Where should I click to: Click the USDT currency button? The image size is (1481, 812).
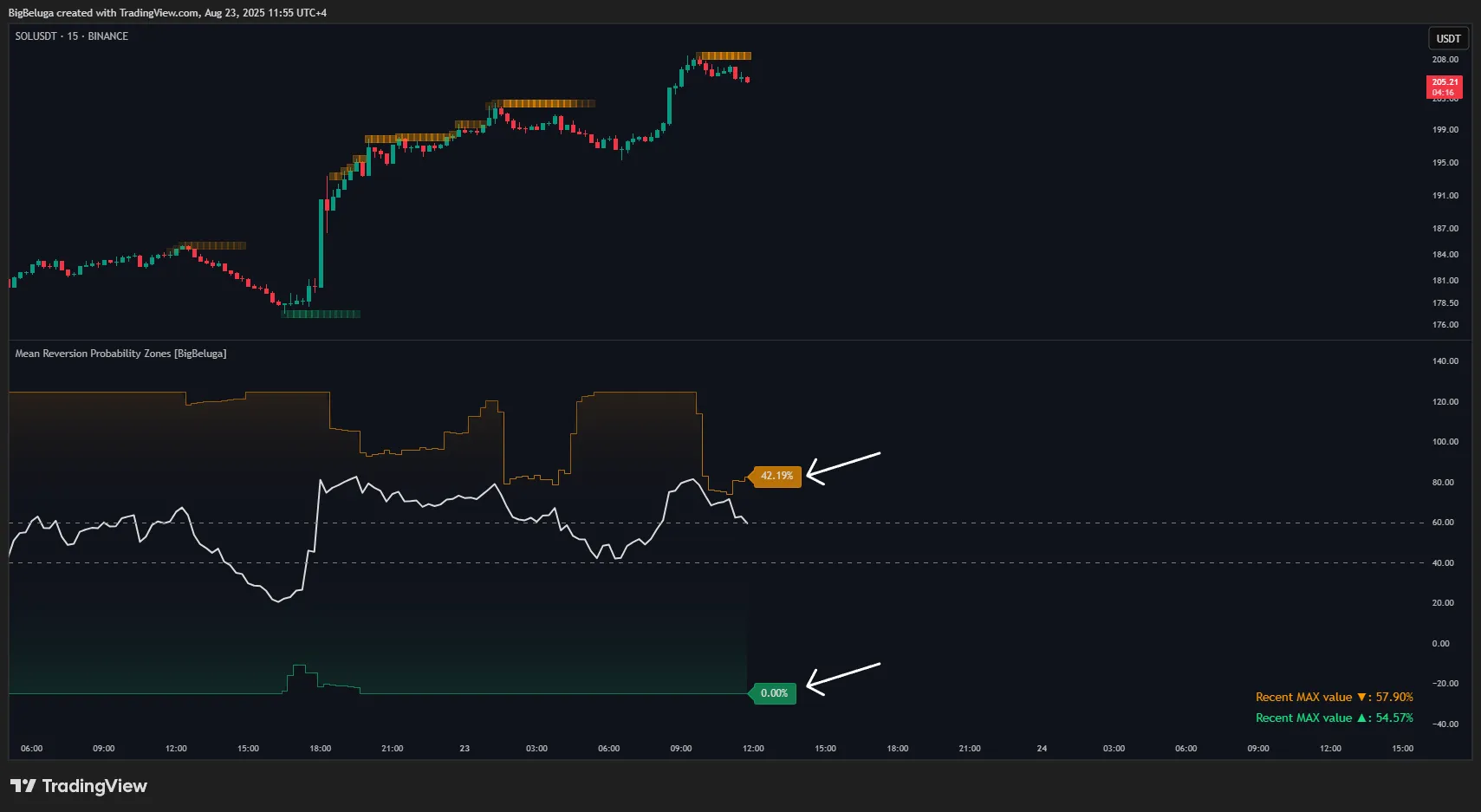coord(1448,38)
